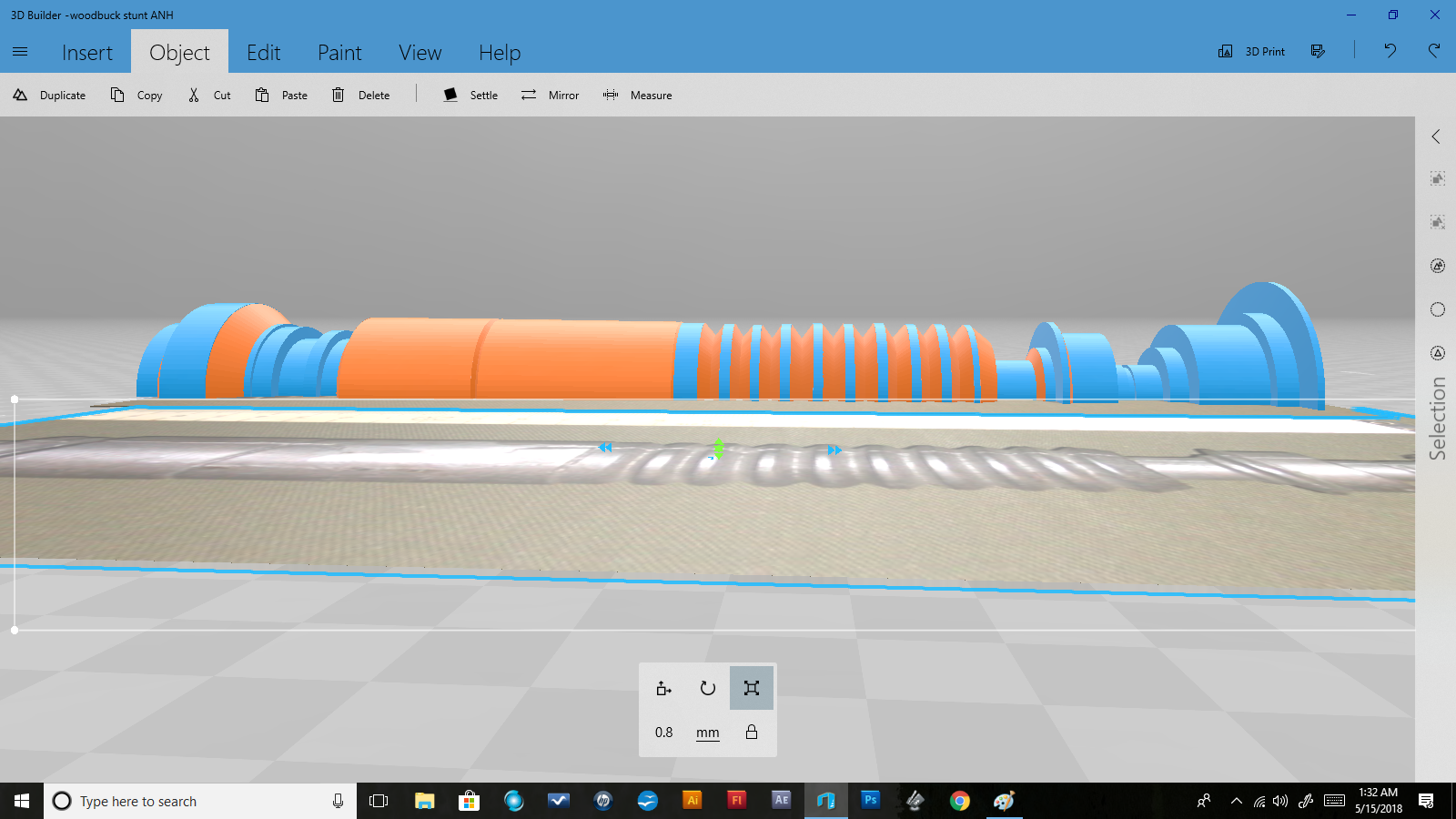Mirror the selected object

pyautogui.click(x=550, y=95)
